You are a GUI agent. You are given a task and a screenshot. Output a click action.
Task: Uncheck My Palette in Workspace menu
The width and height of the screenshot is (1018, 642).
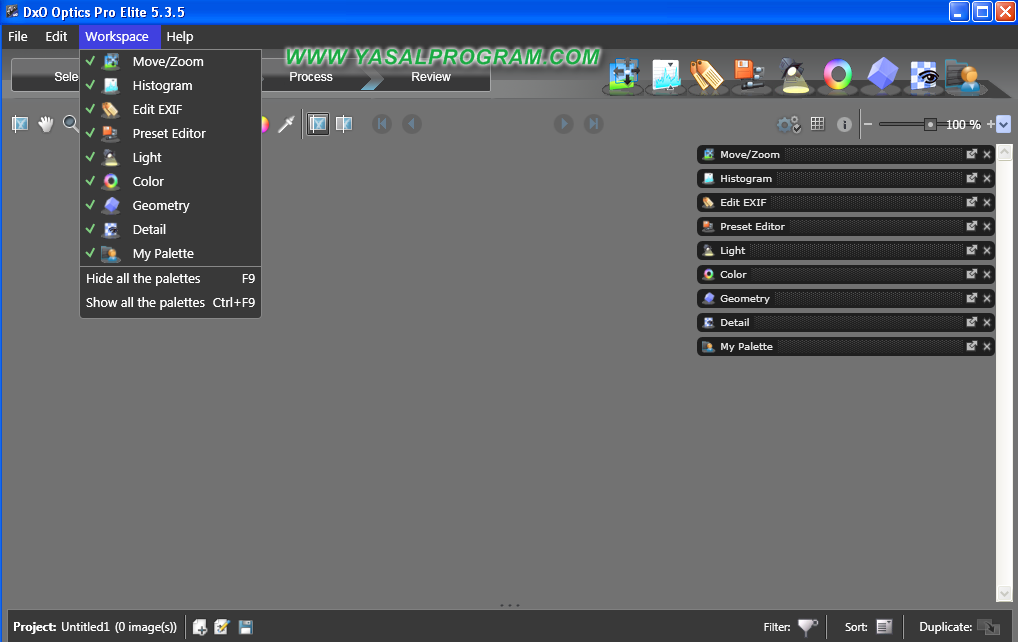163,253
